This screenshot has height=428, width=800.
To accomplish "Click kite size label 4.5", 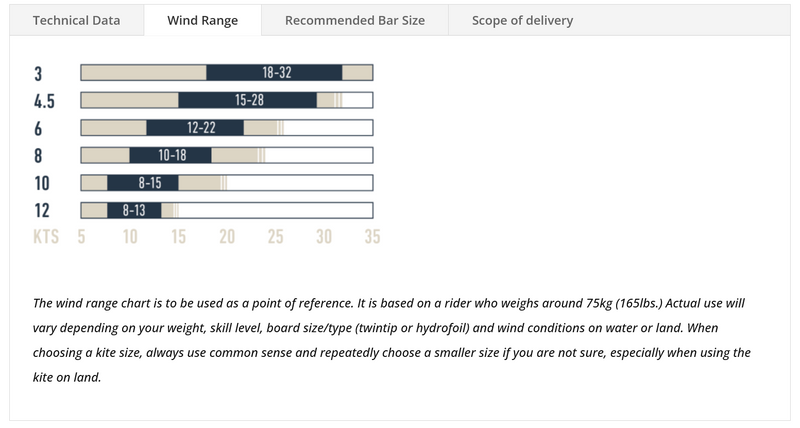I will point(44,100).
